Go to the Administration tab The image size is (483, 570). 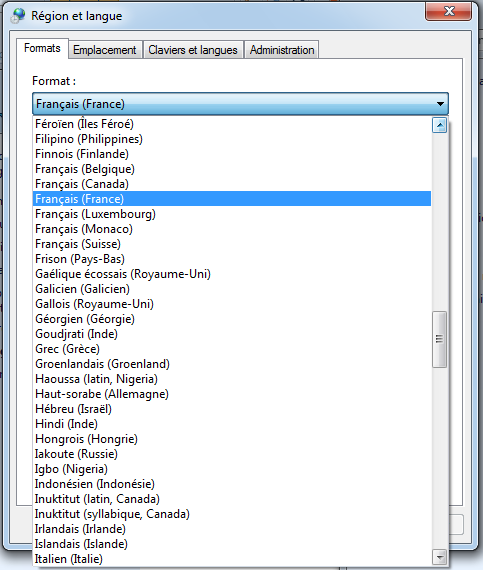(282, 50)
